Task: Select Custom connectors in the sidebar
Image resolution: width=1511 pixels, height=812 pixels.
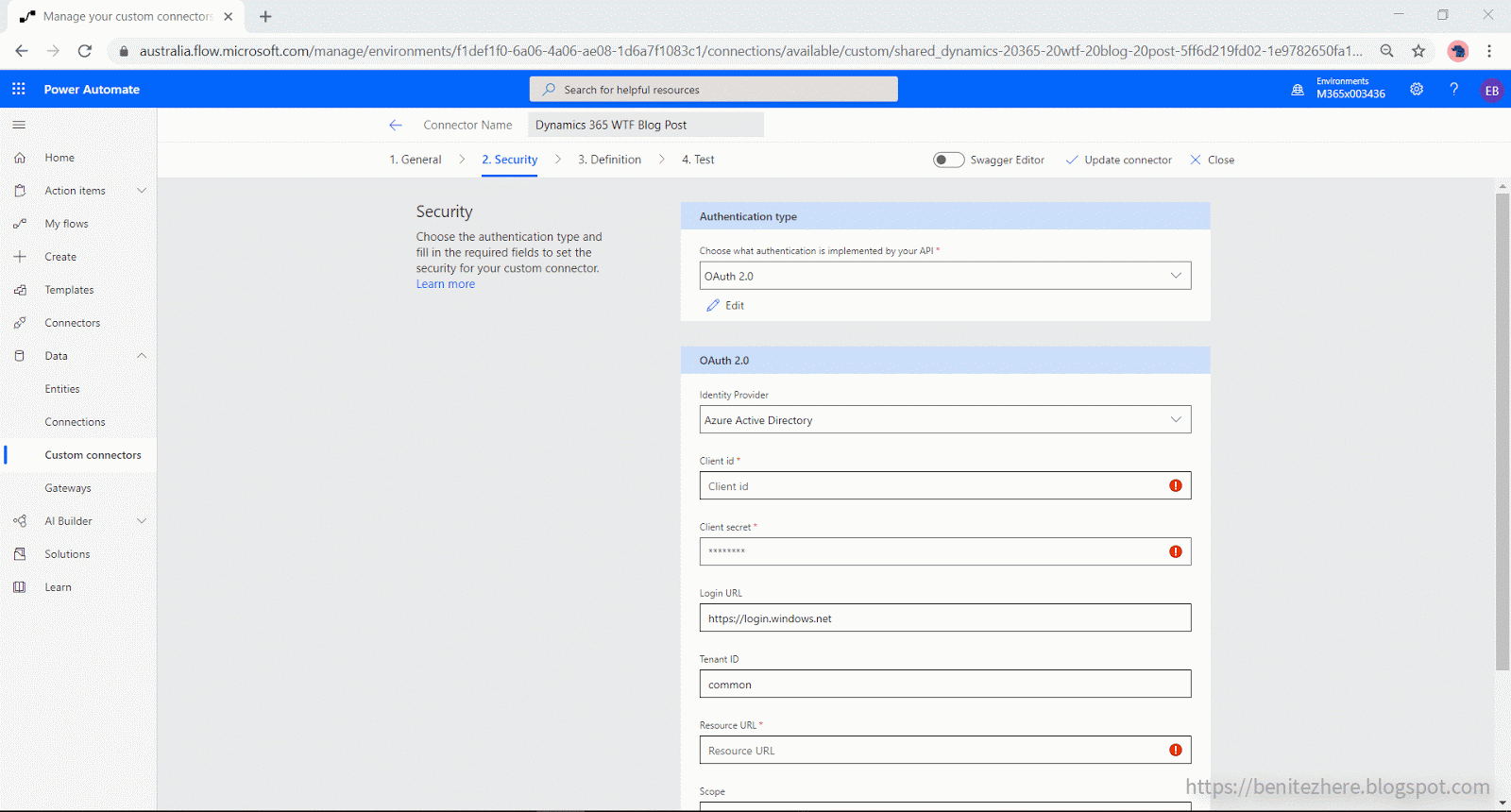Action: point(93,455)
